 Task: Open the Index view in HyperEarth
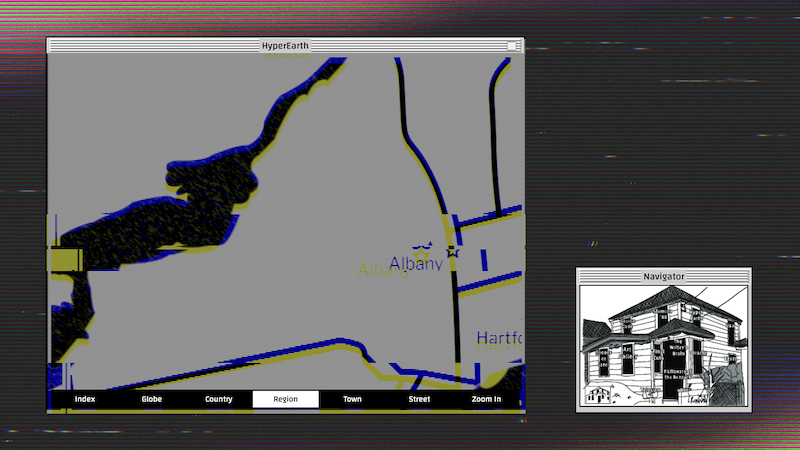[85, 400]
